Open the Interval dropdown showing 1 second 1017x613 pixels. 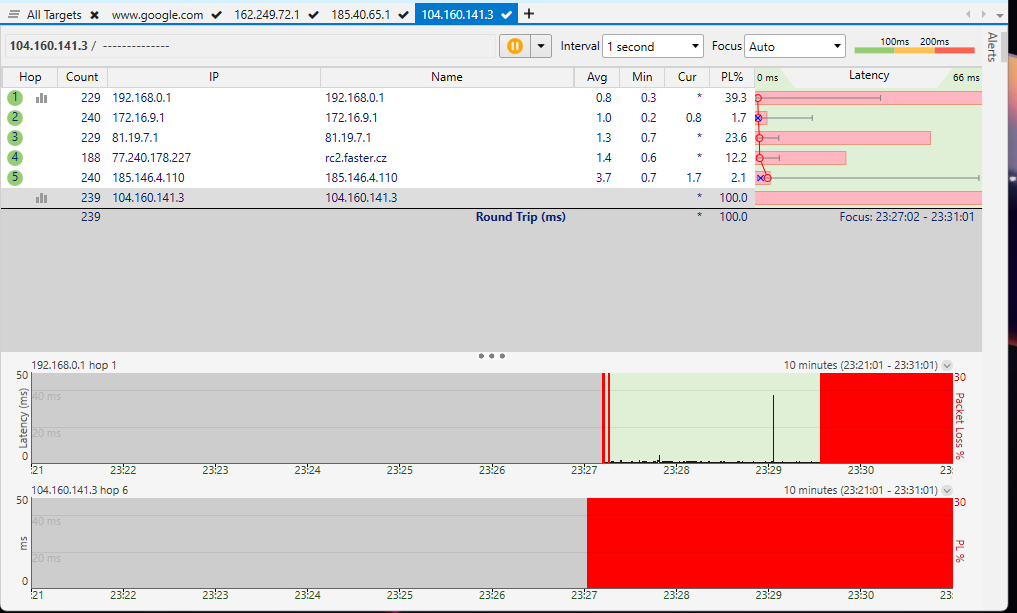coord(653,47)
